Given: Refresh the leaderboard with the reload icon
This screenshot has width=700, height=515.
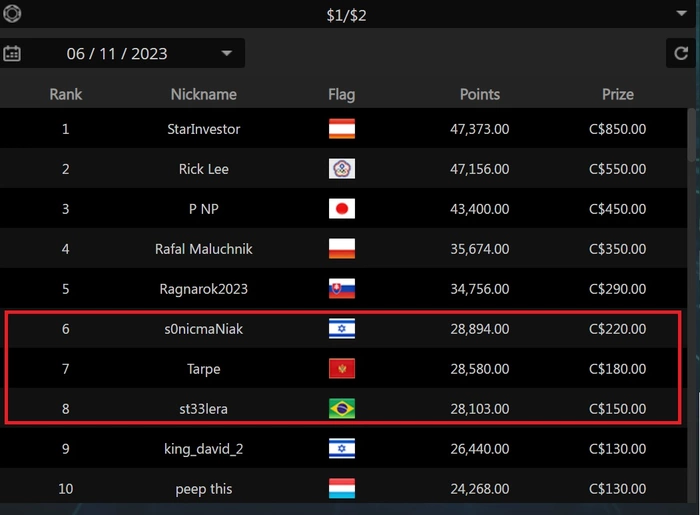Looking at the screenshot, I should 681,53.
